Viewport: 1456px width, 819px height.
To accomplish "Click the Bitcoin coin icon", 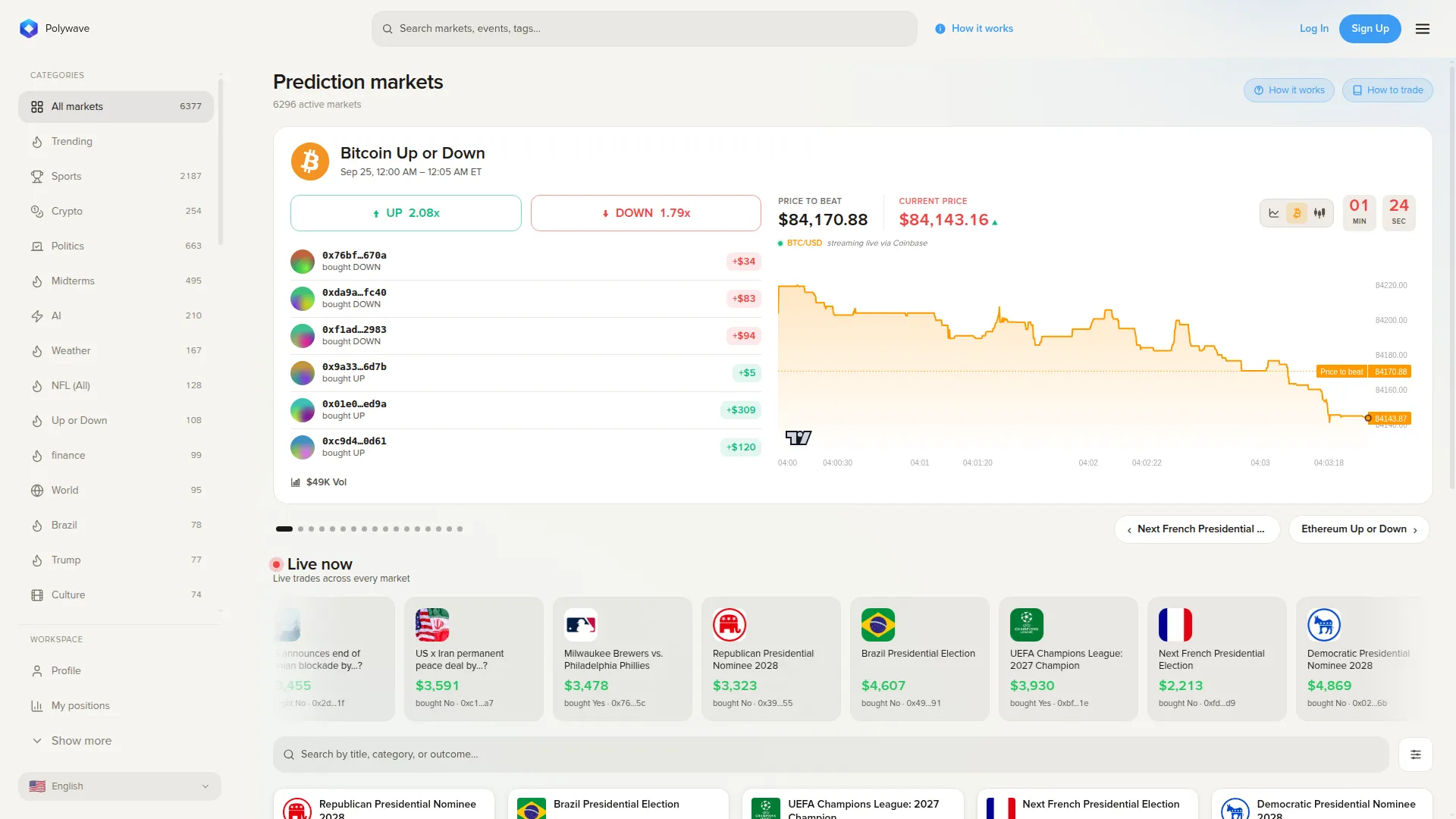I will 310,162.
